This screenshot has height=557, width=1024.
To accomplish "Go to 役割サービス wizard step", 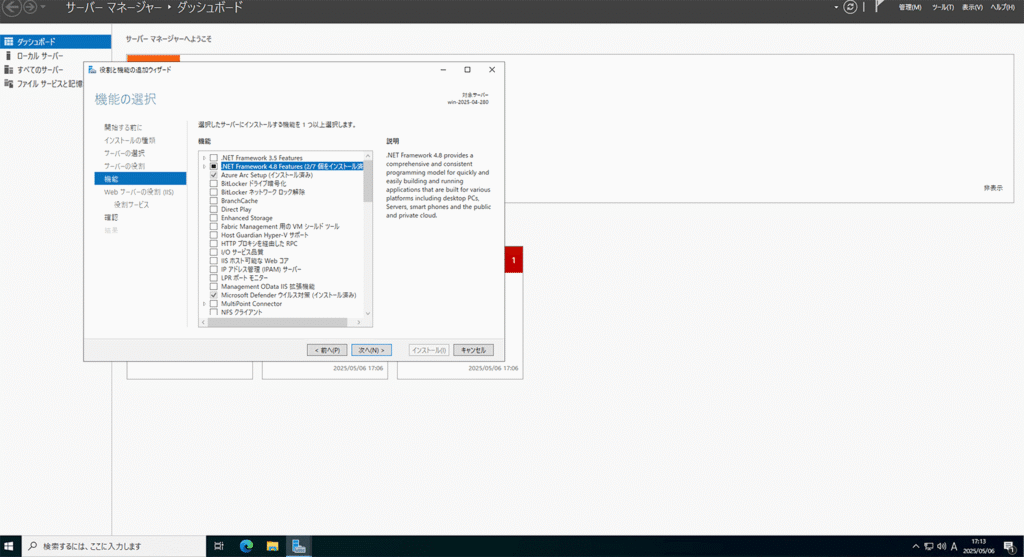I will point(131,204).
